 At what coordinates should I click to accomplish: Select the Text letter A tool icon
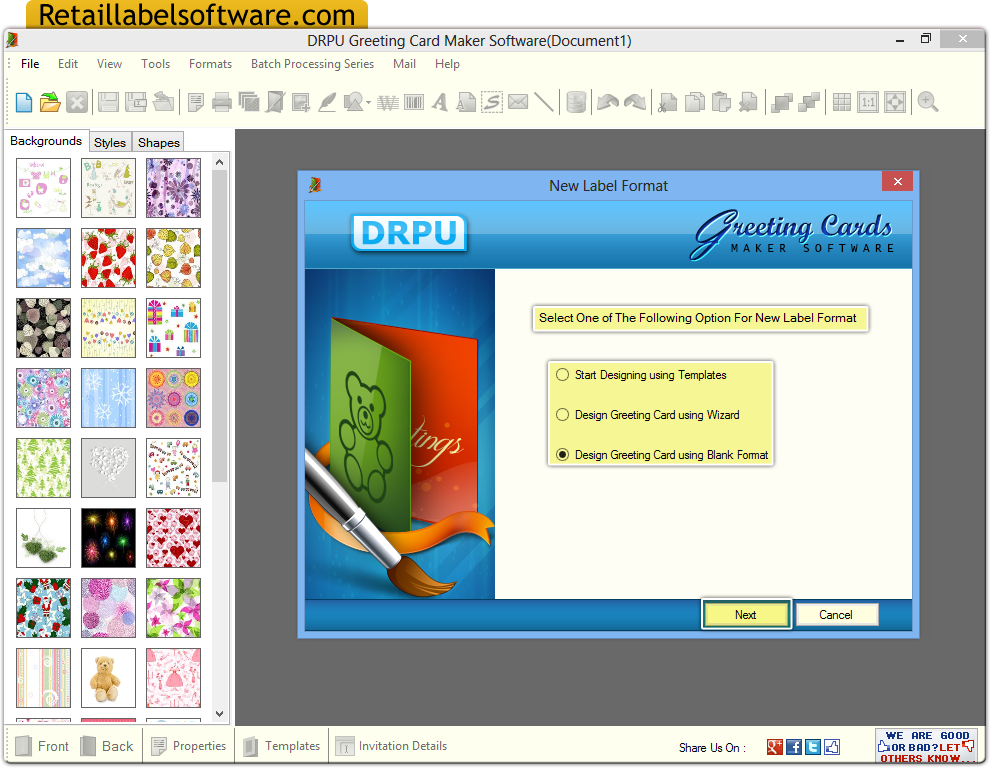pyautogui.click(x=440, y=102)
